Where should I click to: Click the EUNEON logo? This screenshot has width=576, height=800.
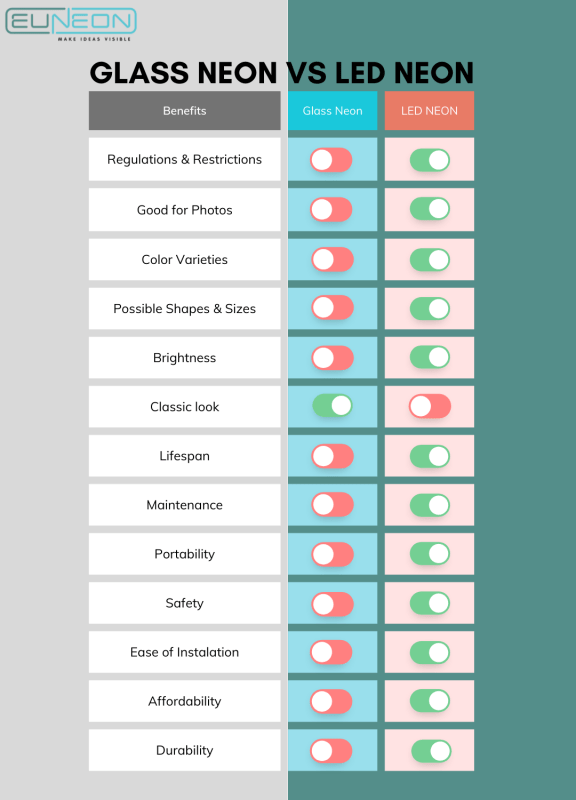pyautogui.click(x=71, y=24)
